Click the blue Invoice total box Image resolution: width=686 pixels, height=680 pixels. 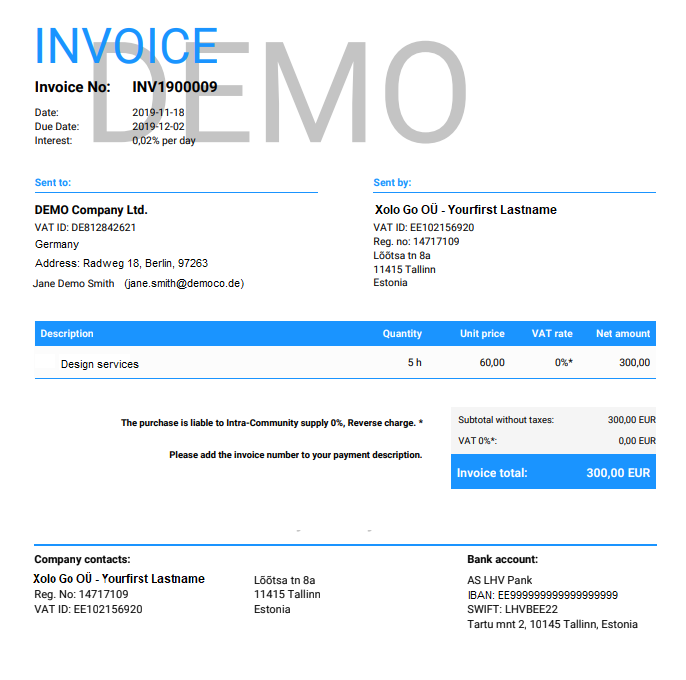tap(553, 472)
